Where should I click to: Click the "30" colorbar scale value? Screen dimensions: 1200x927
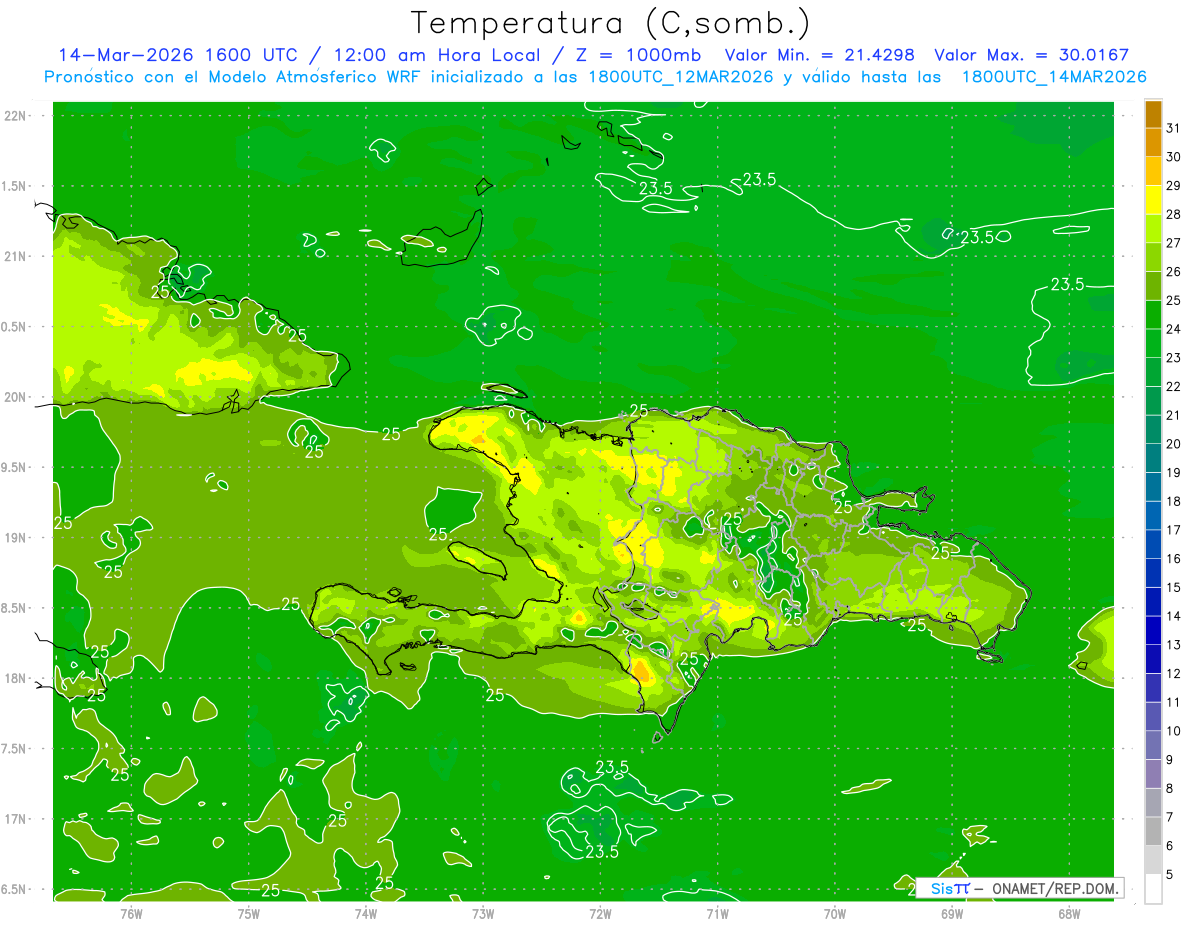(1174, 157)
